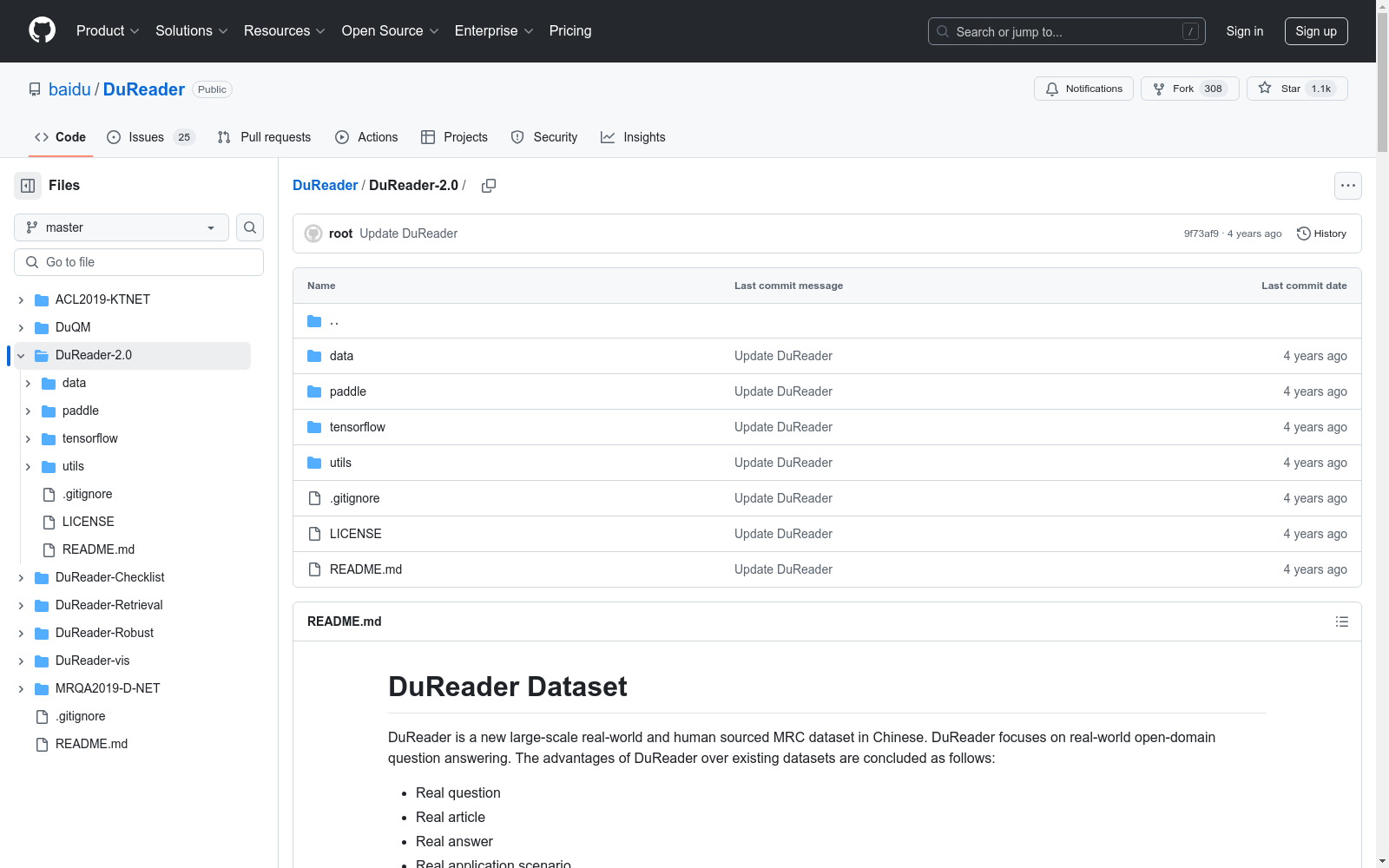This screenshot has width=1389, height=868.
Task: Expand the DuReader-Robust folder chevron
Action: point(21,633)
